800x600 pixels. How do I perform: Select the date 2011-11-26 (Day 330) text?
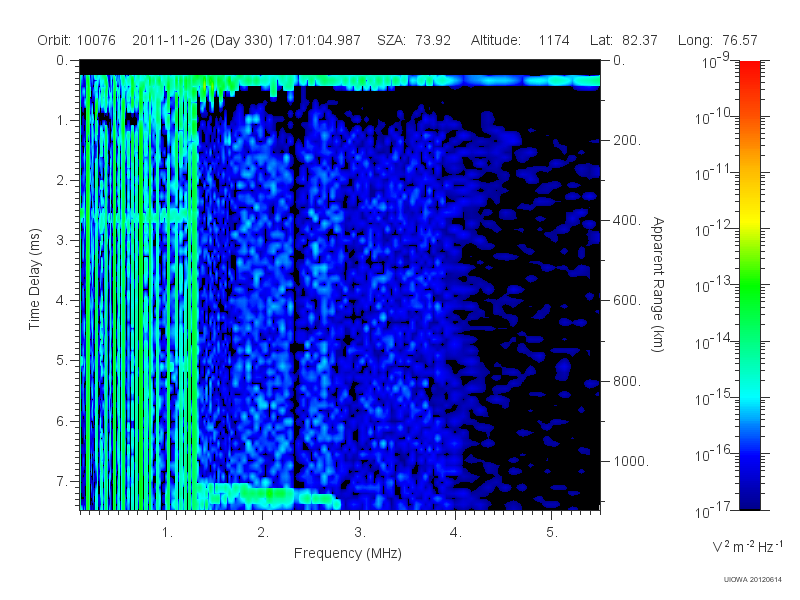[203, 40]
